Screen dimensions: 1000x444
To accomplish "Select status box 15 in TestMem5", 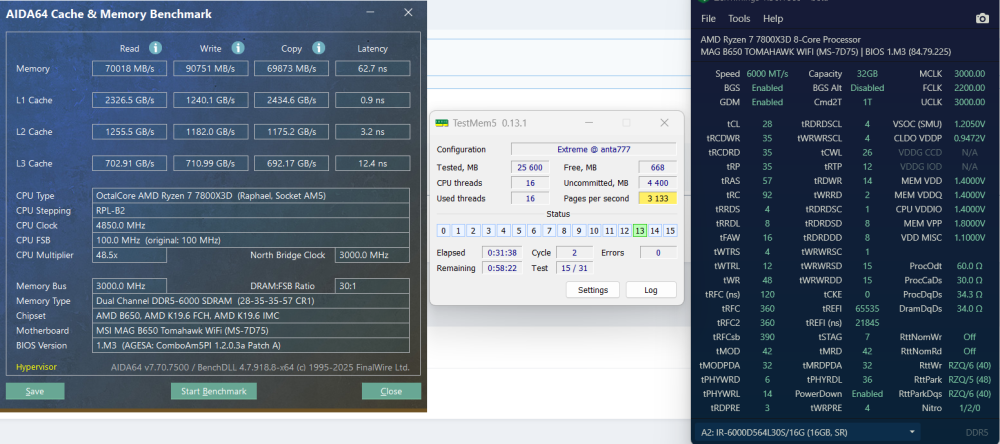I will click(670, 231).
